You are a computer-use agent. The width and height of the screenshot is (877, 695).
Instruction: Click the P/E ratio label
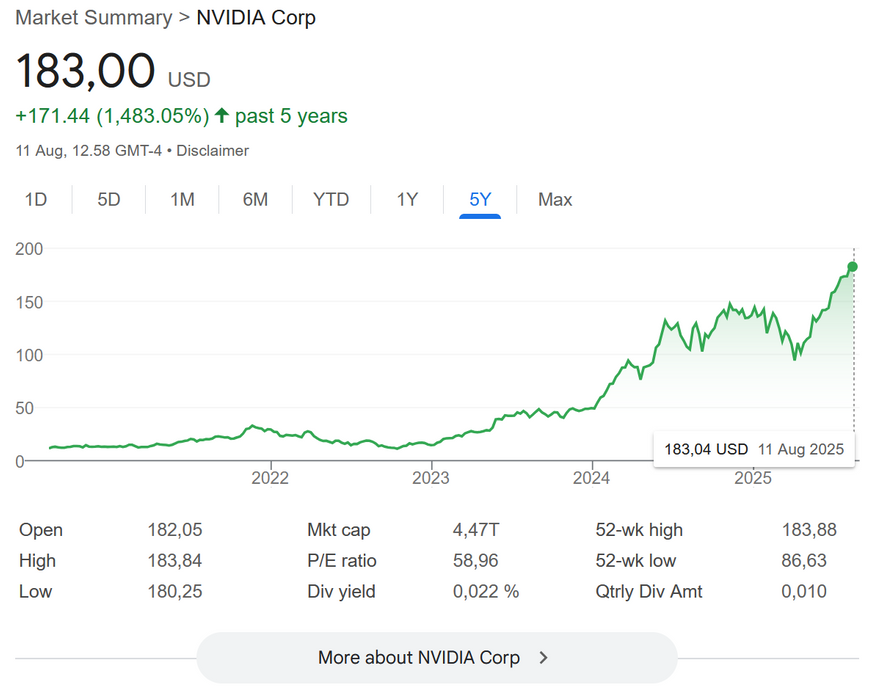(x=342, y=561)
